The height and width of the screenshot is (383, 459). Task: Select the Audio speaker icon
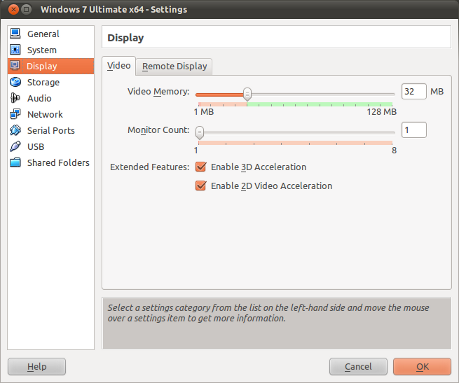[x=15, y=98]
